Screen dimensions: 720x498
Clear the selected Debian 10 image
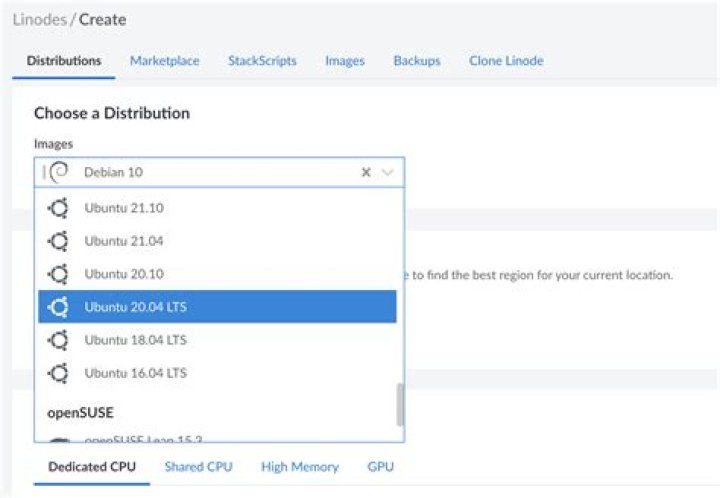[x=366, y=172]
